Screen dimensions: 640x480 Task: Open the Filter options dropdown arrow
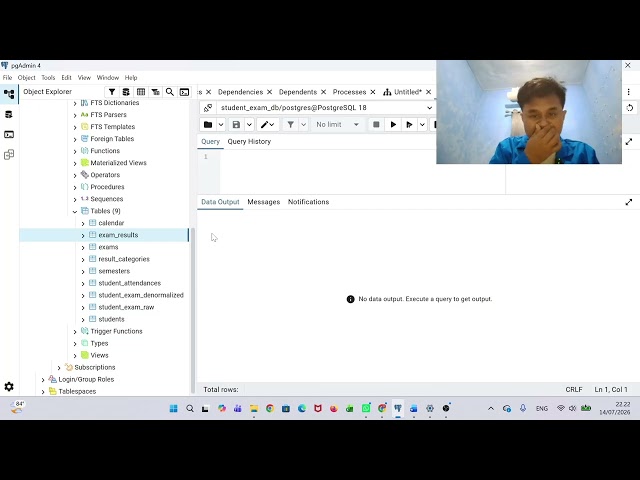tap(304, 124)
